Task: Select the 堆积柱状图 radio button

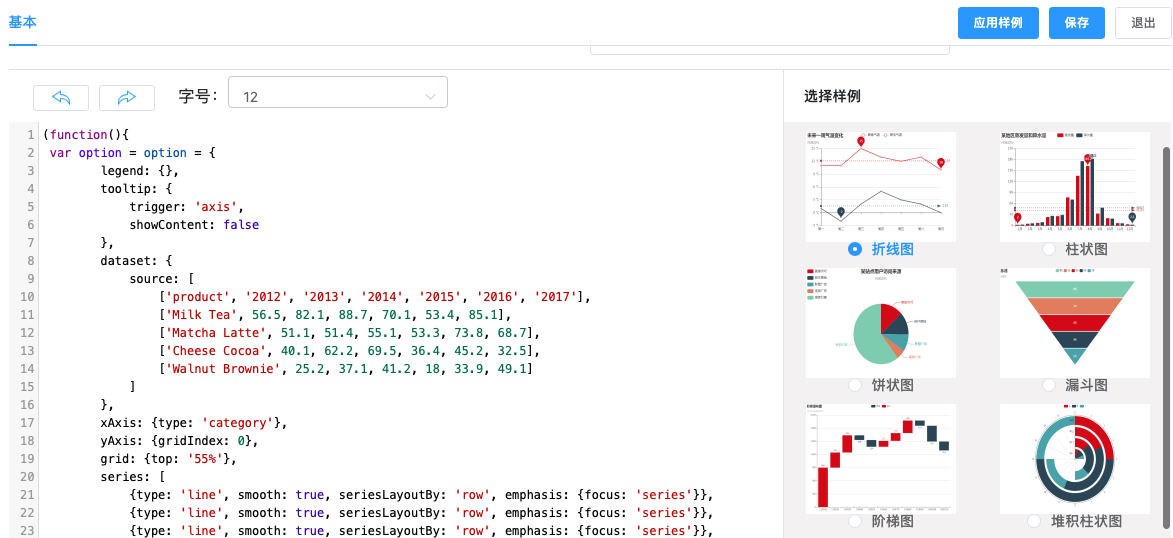Action: 1035,521
